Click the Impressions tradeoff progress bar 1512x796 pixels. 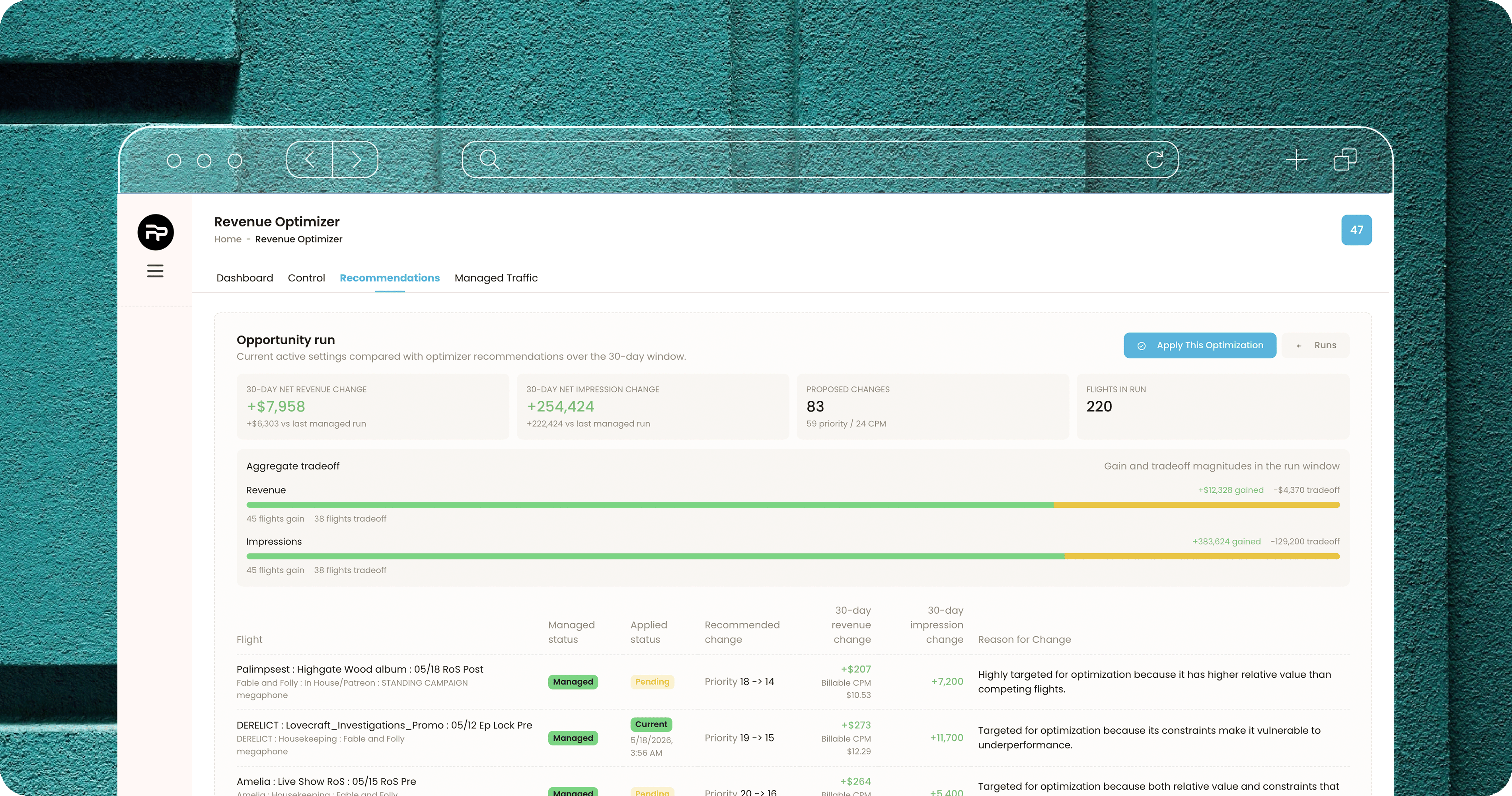(x=793, y=556)
